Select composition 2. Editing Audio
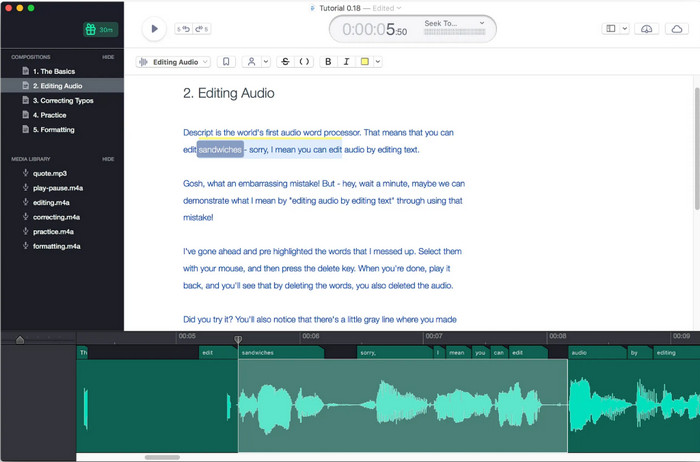The image size is (700, 462). (62, 86)
